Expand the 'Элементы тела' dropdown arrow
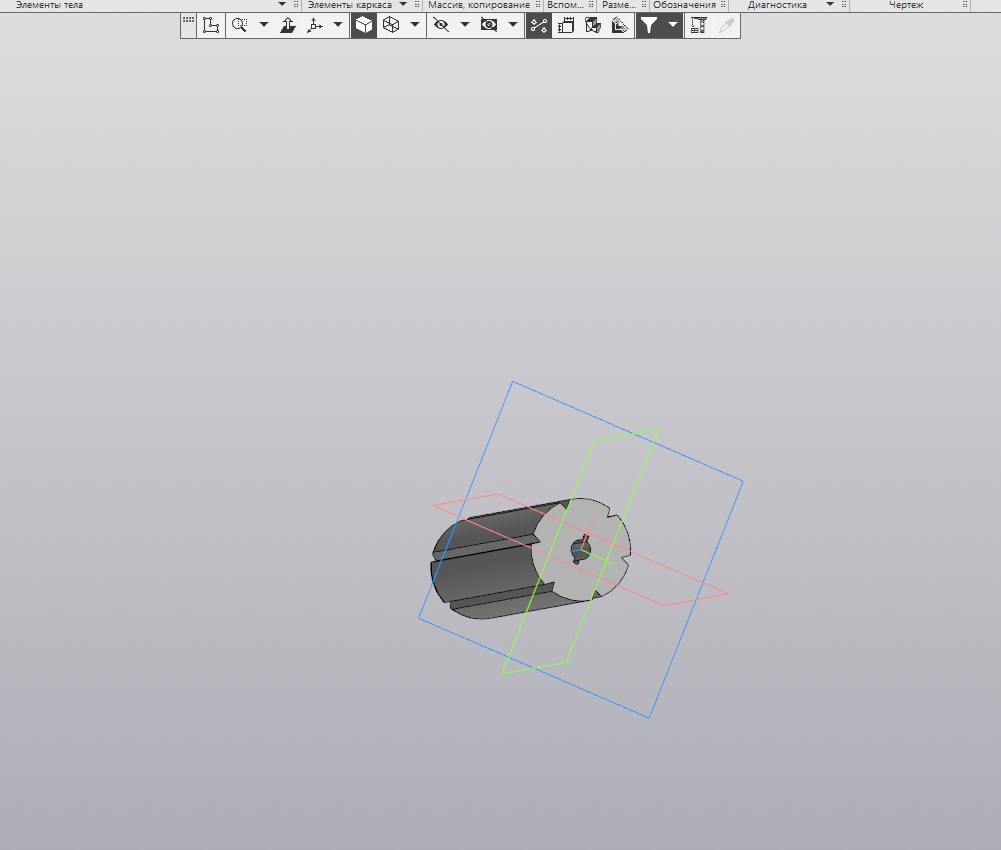Viewport: 1001px width, 850px height. tap(282, 4)
